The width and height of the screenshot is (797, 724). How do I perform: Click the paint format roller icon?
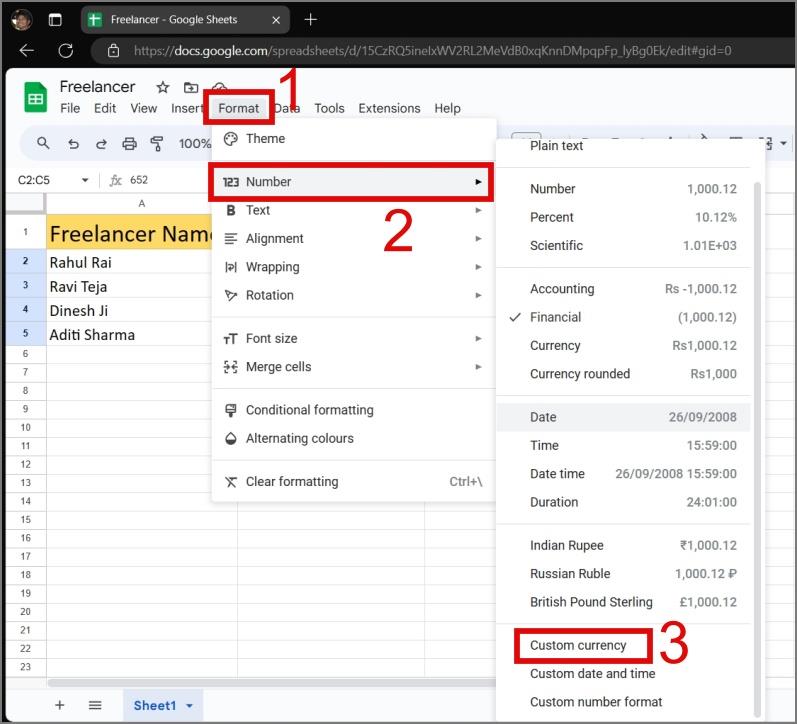coord(157,144)
